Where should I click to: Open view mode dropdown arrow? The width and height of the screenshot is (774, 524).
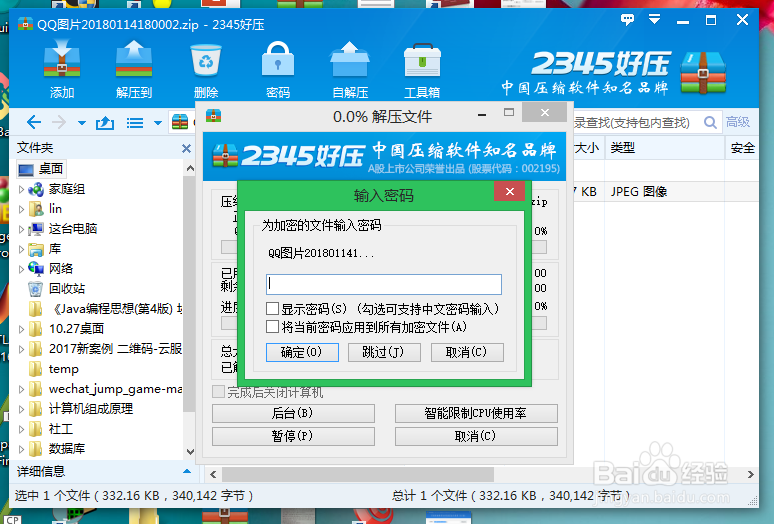coord(158,123)
